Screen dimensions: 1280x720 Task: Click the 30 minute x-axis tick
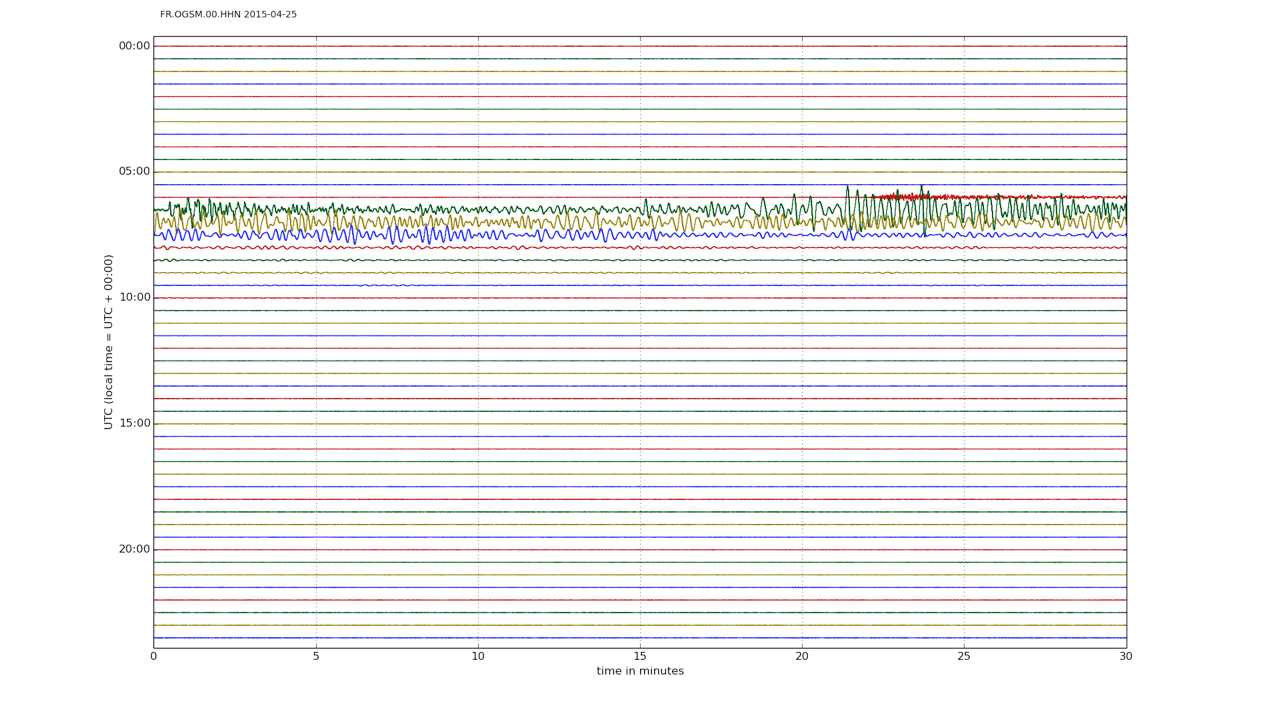click(1126, 656)
